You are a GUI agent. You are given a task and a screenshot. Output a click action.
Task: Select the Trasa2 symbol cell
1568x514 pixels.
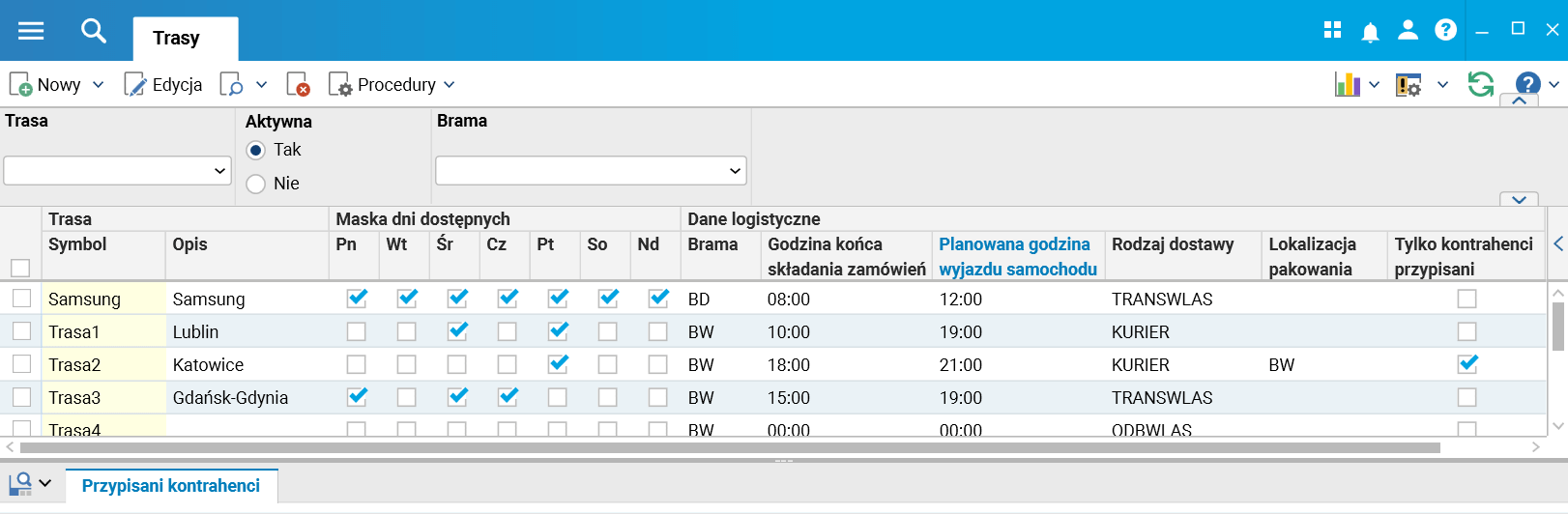(x=103, y=364)
